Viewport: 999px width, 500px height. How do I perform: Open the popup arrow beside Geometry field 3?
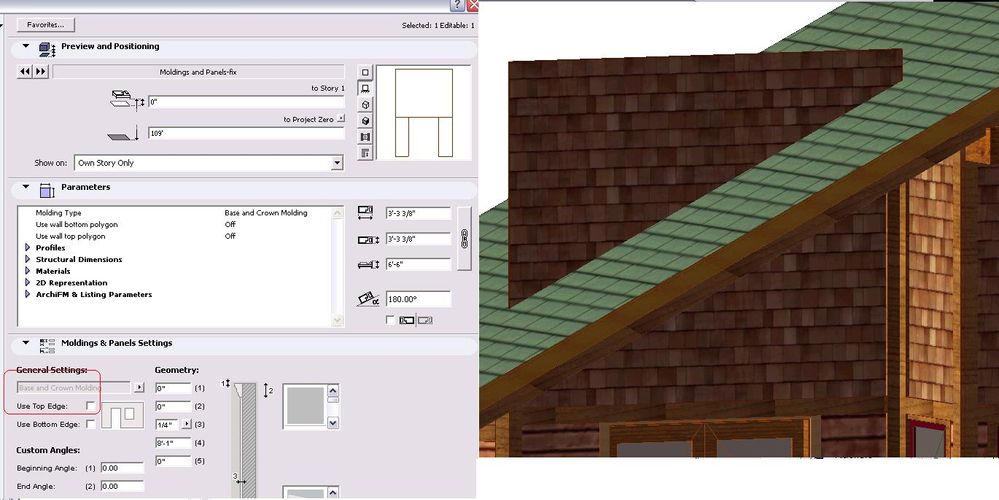tap(187, 424)
